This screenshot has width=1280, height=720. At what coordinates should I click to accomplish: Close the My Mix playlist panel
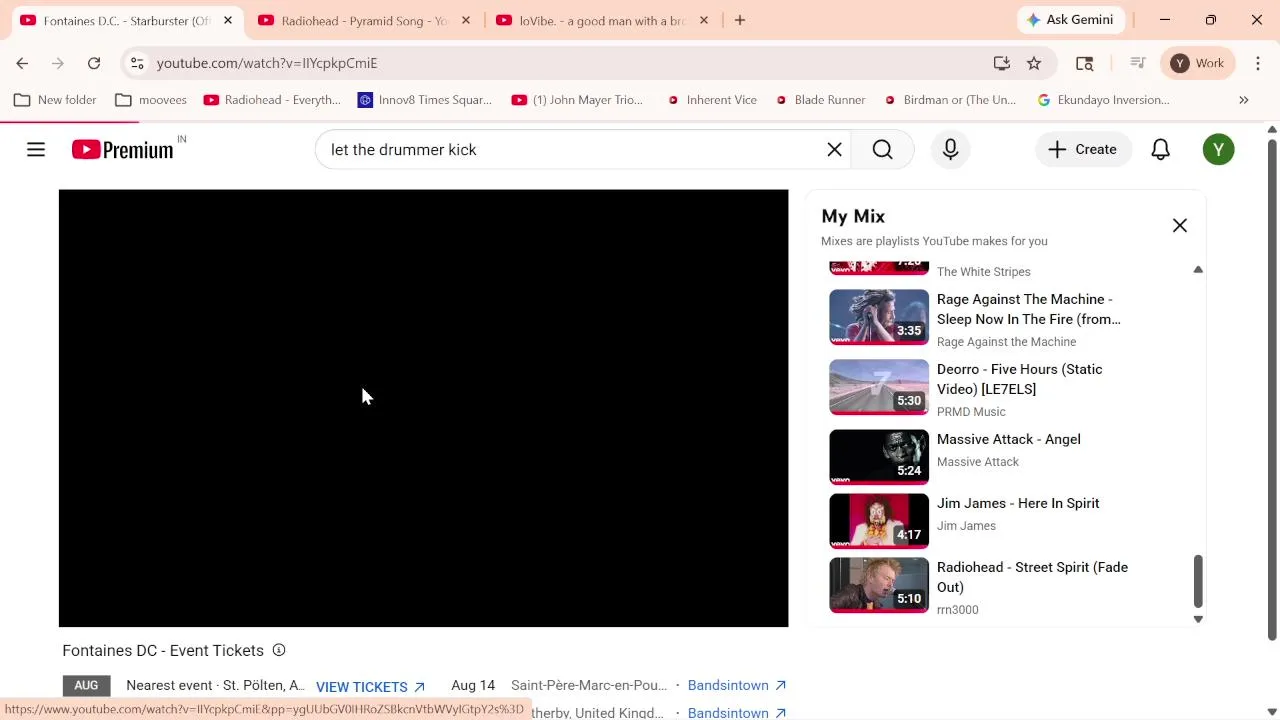point(1180,225)
